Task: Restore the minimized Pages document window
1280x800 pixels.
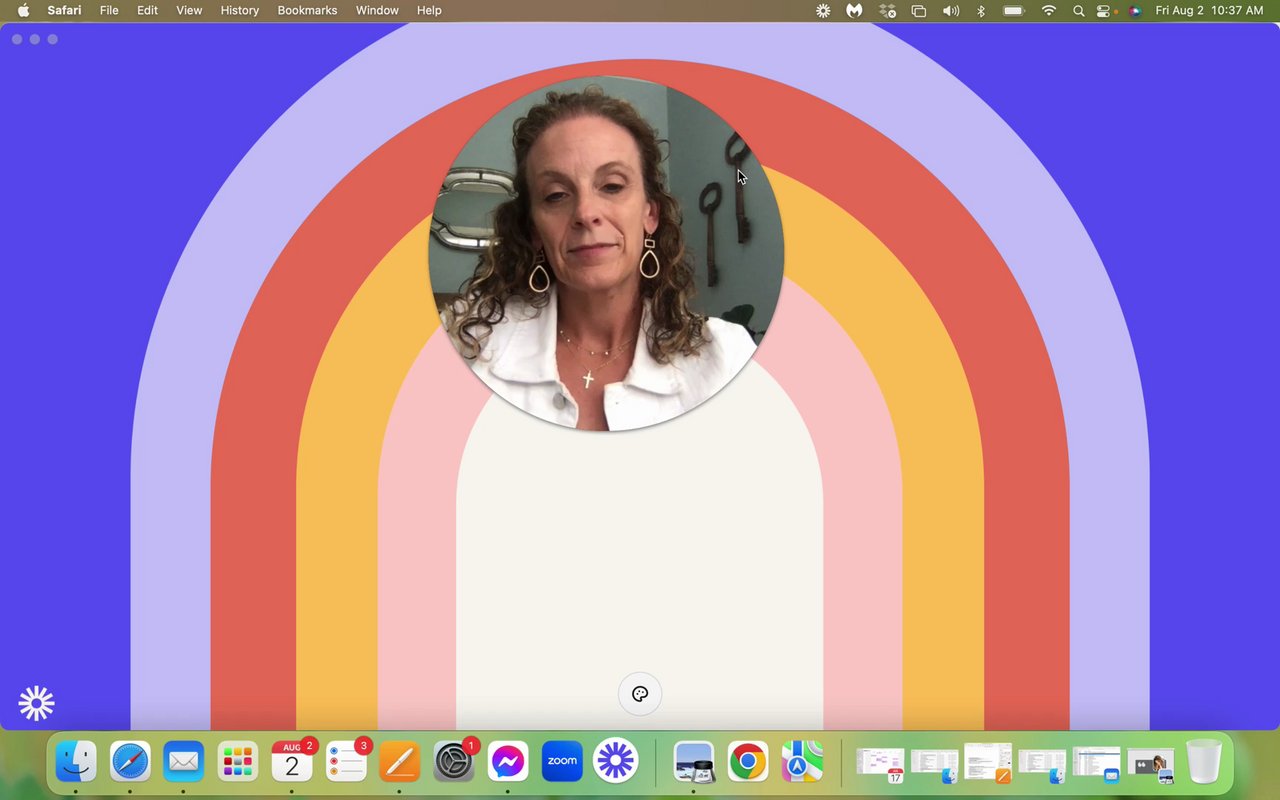Action: click(988, 763)
